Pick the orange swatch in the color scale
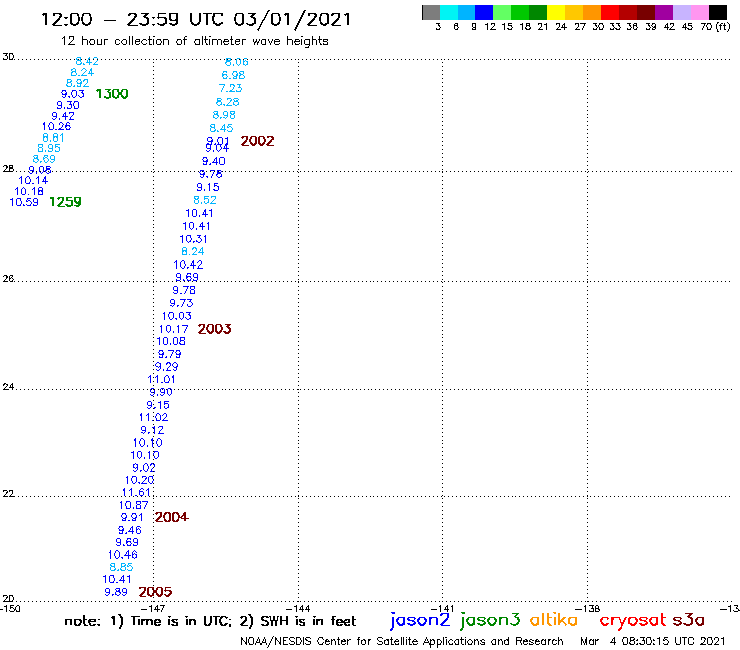The image size is (740, 650). click(591, 12)
